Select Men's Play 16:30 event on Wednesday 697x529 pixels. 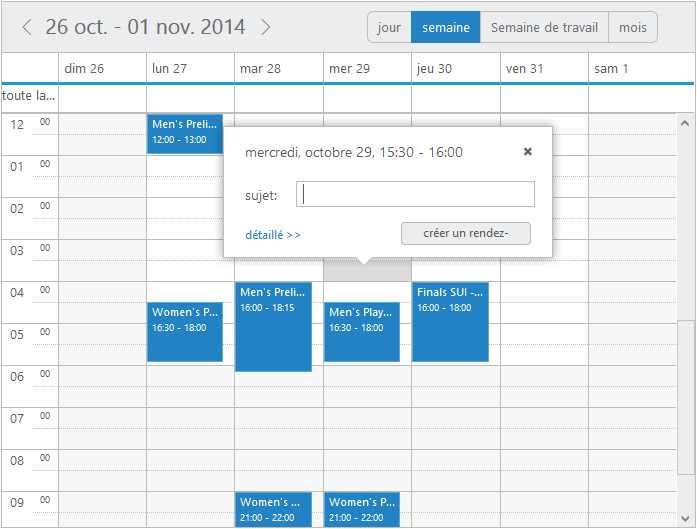(x=361, y=331)
